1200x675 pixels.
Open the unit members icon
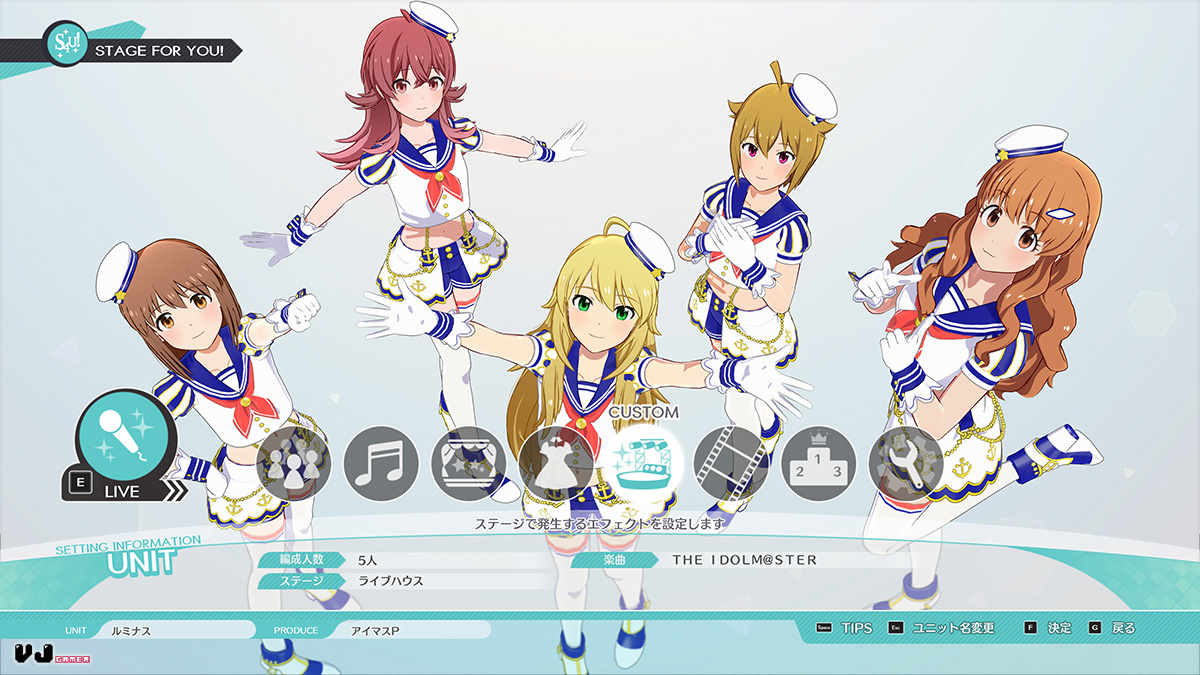pos(294,464)
